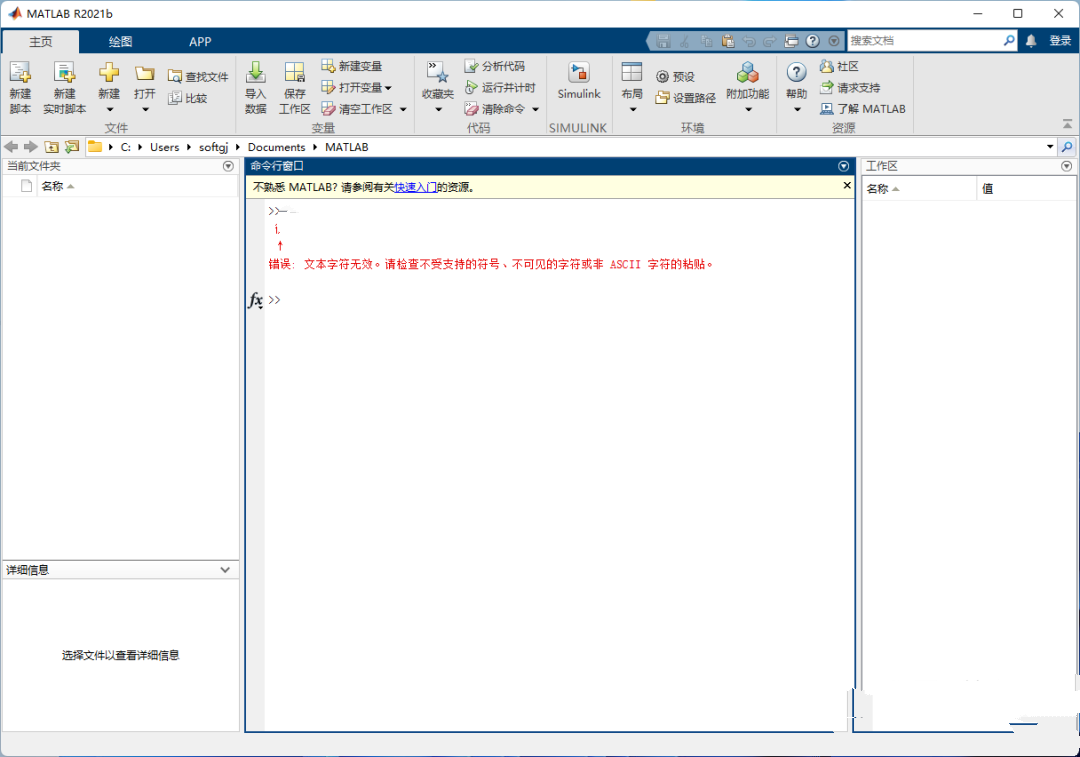Create a new live script (新建实时脚本)
The width and height of the screenshot is (1080, 757).
point(64,87)
